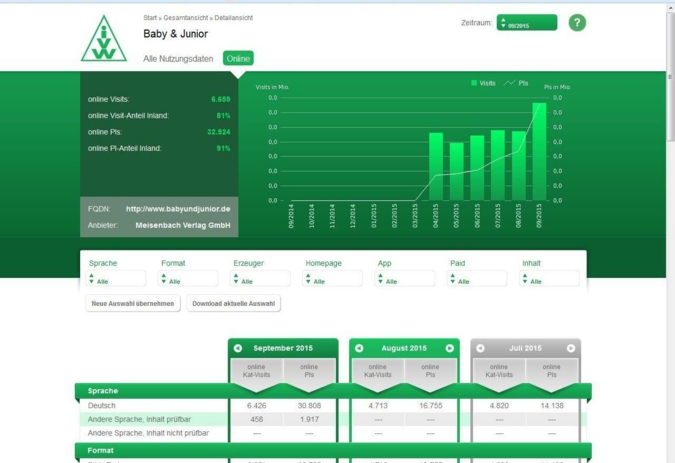This screenshot has height=463, width=675.
Task: Select the Online tab
Action: click(238, 59)
